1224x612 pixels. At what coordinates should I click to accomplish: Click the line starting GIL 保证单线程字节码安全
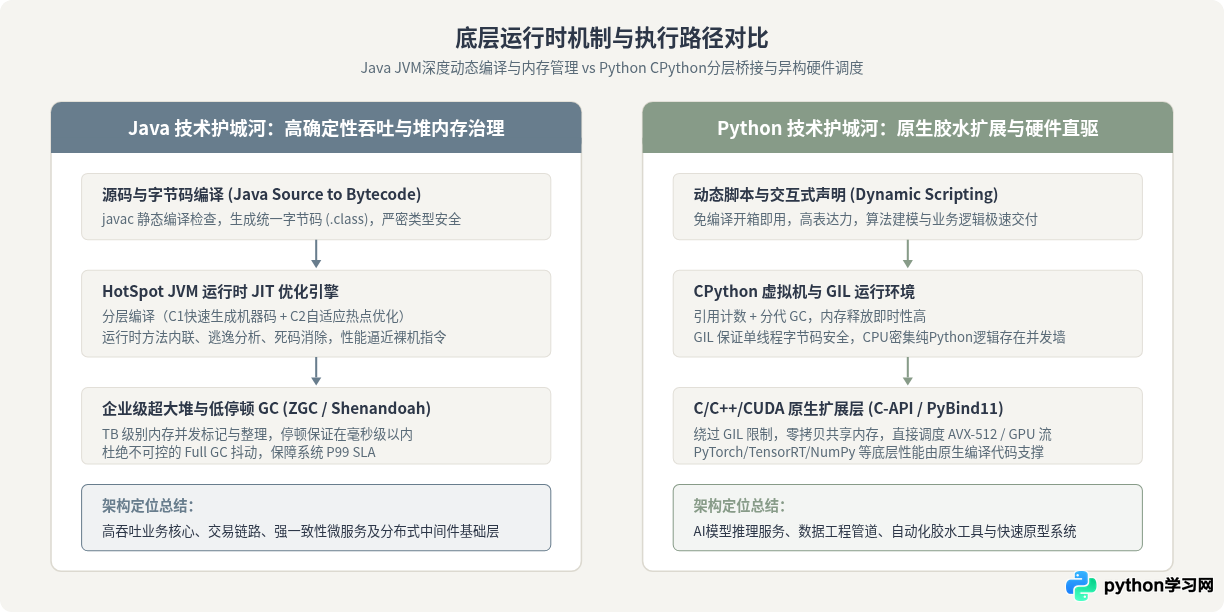pyautogui.click(x=880, y=337)
